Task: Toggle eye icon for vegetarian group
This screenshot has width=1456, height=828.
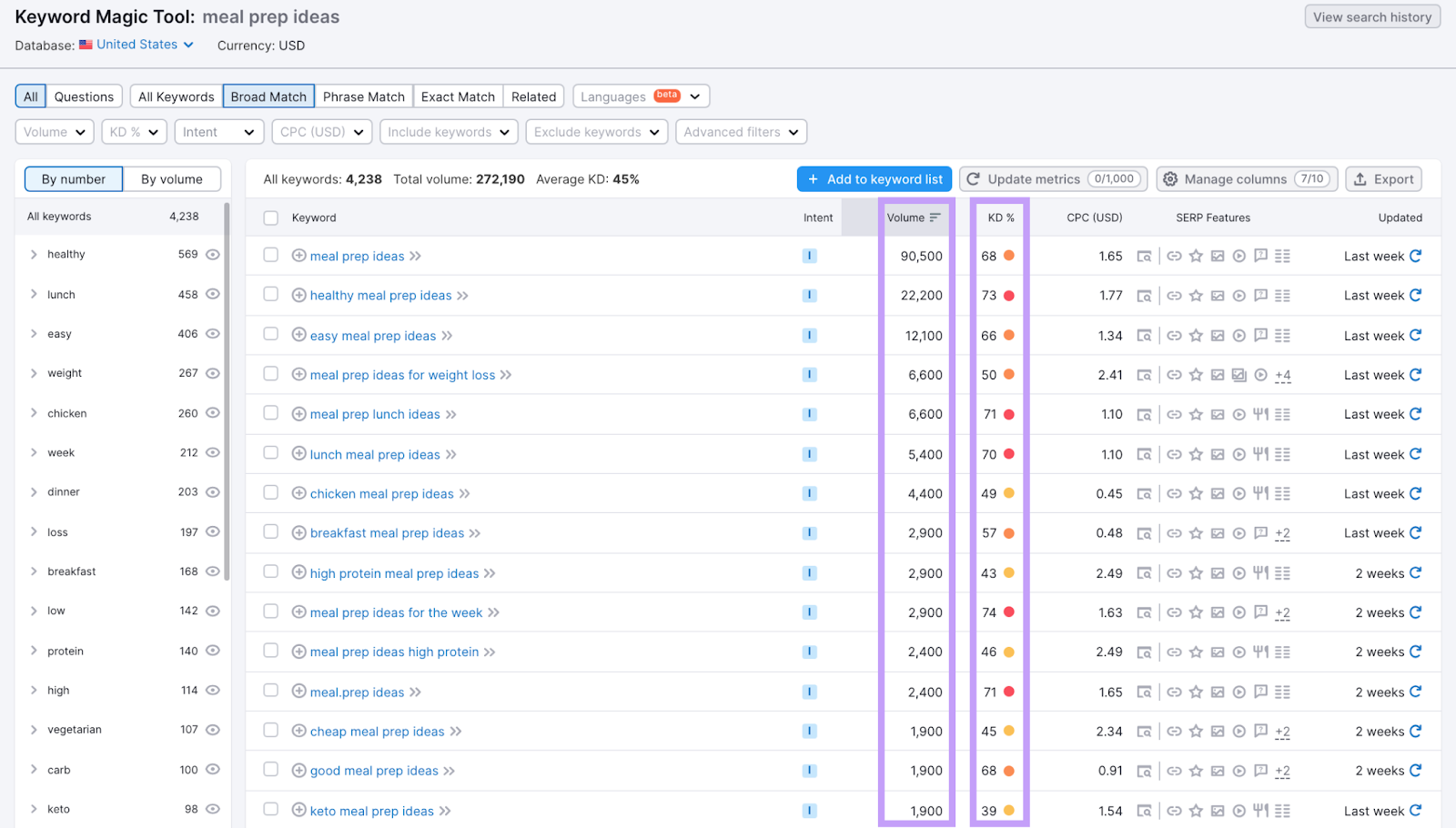Action: (213, 730)
